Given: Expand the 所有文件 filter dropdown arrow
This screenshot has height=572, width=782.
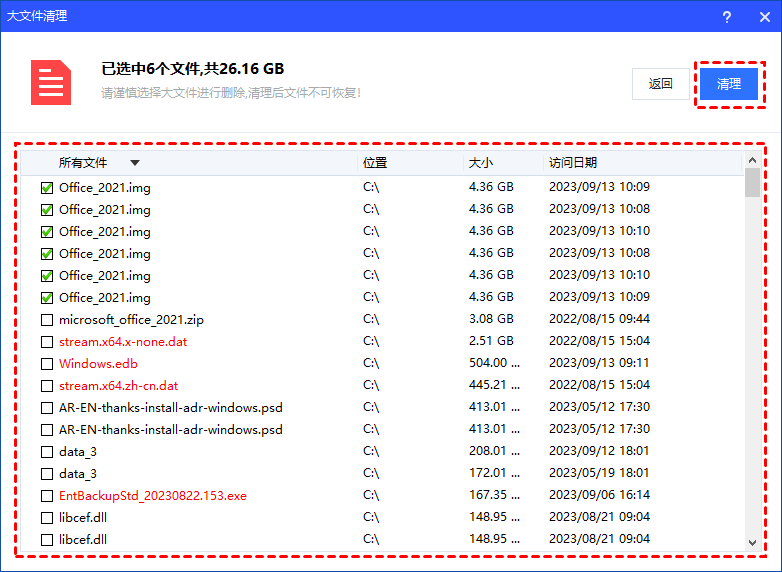Looking at the screenshot, I should 135,163.
